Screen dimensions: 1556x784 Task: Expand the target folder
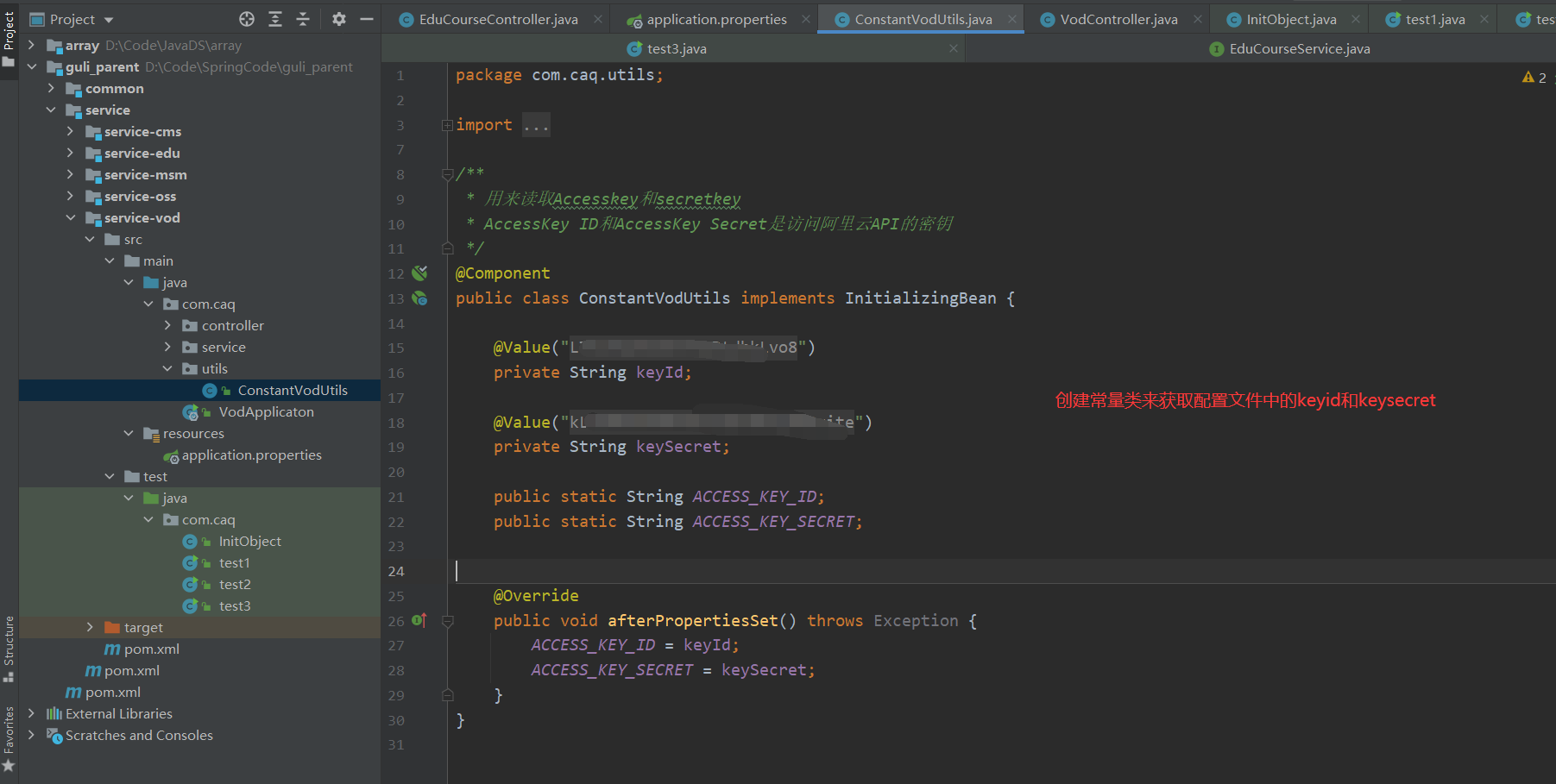pyautogui.click(x=90, y=627)
